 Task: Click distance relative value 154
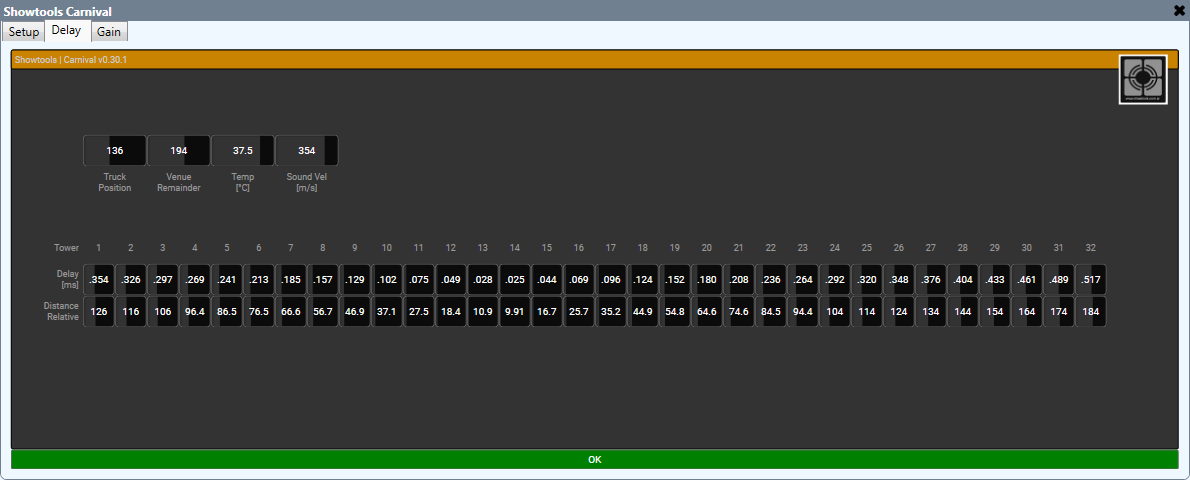pos(994,311)
